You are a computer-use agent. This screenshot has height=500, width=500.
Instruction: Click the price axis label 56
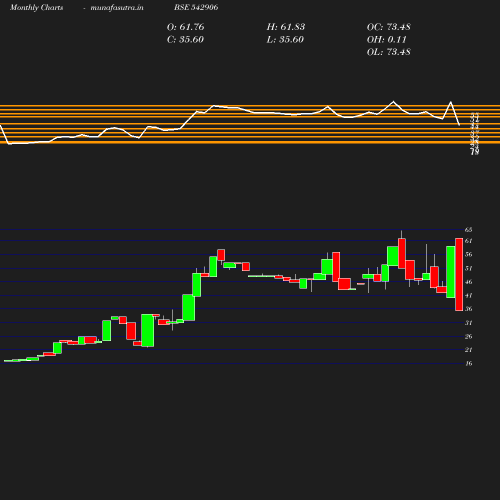pyautogui.click(x=469, y=254)
